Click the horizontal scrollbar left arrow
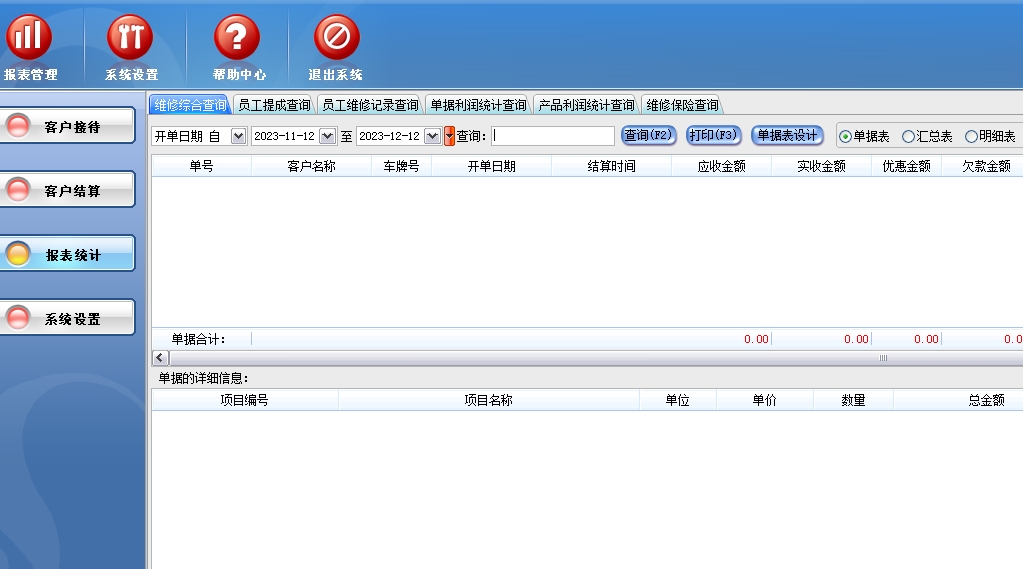The image size is (1023, 569). tap(160, 357)
